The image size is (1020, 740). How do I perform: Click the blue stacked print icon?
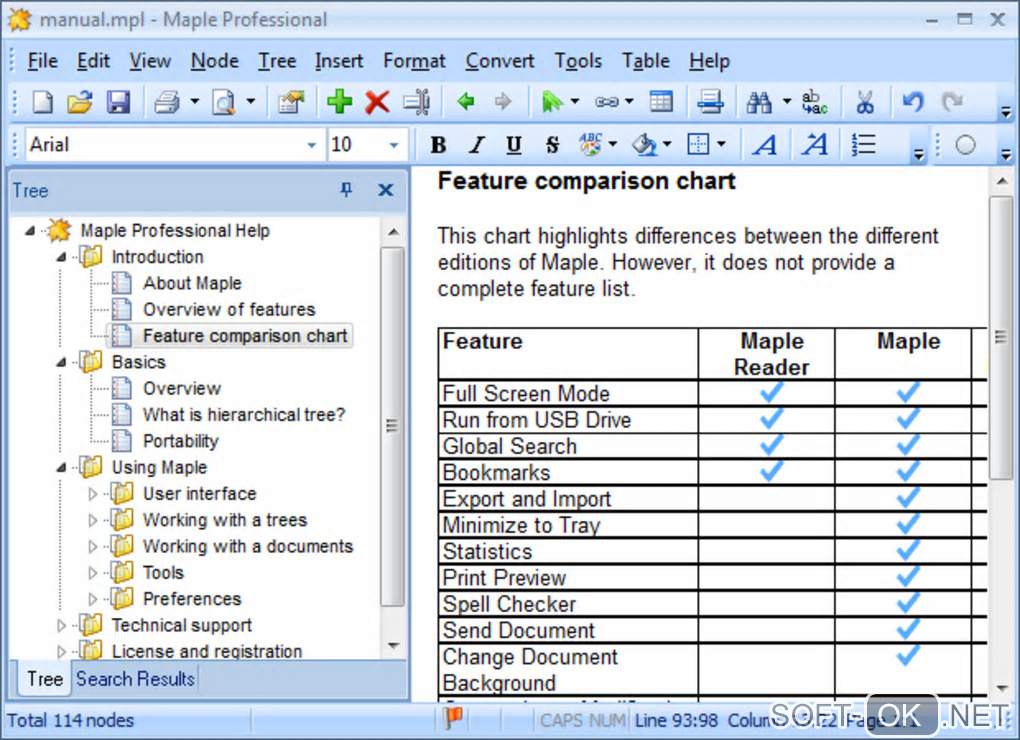click(710, 102)
